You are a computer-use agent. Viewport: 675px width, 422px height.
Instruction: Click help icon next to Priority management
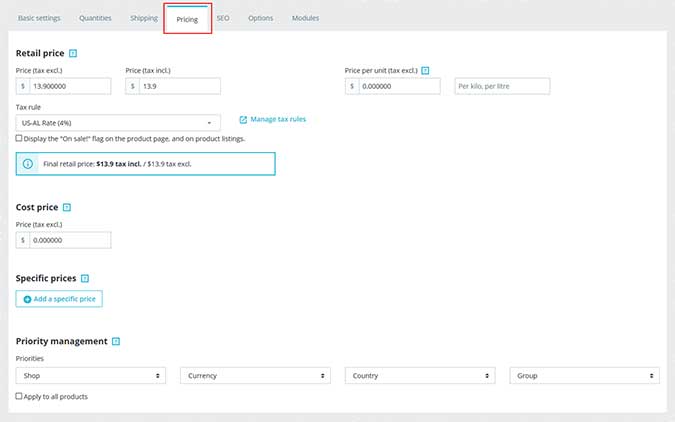116,341
